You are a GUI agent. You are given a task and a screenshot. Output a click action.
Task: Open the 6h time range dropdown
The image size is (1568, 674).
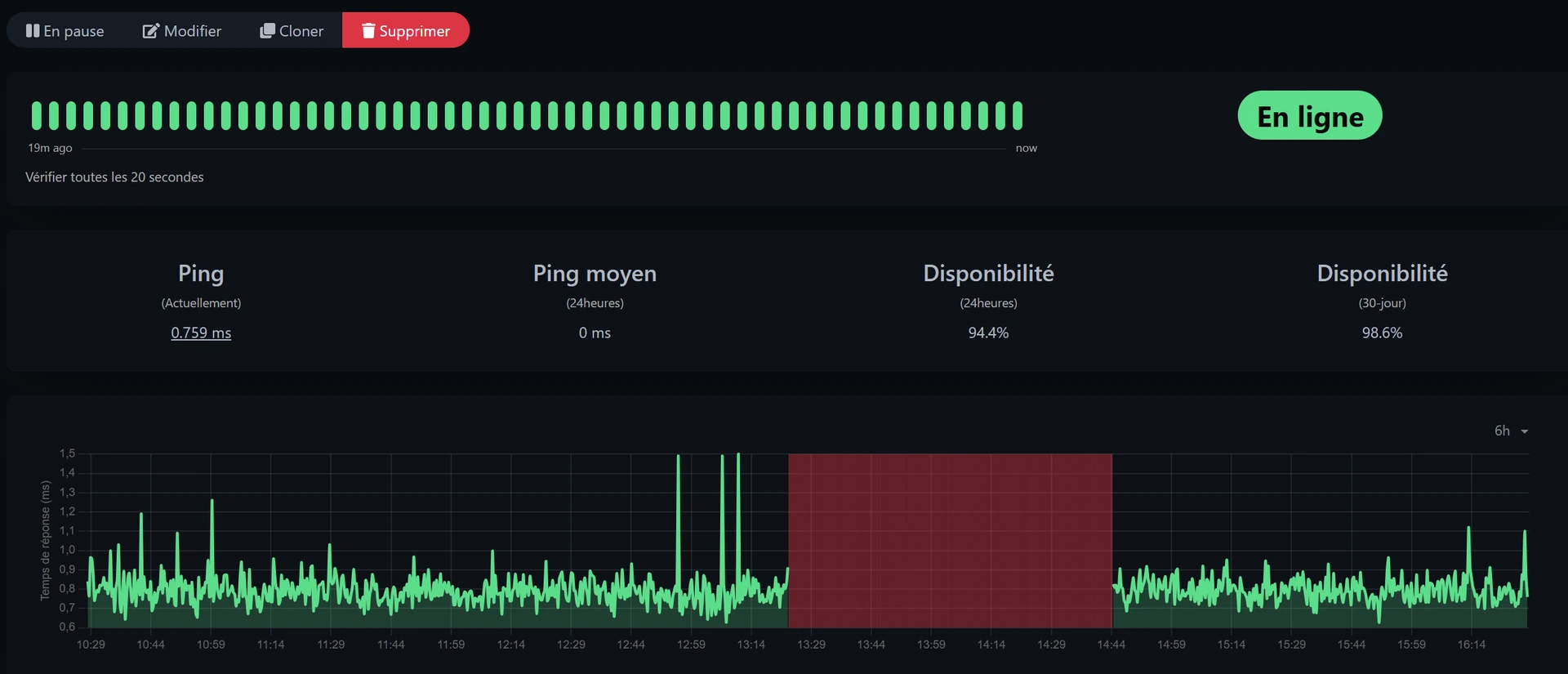point(1511,431)
